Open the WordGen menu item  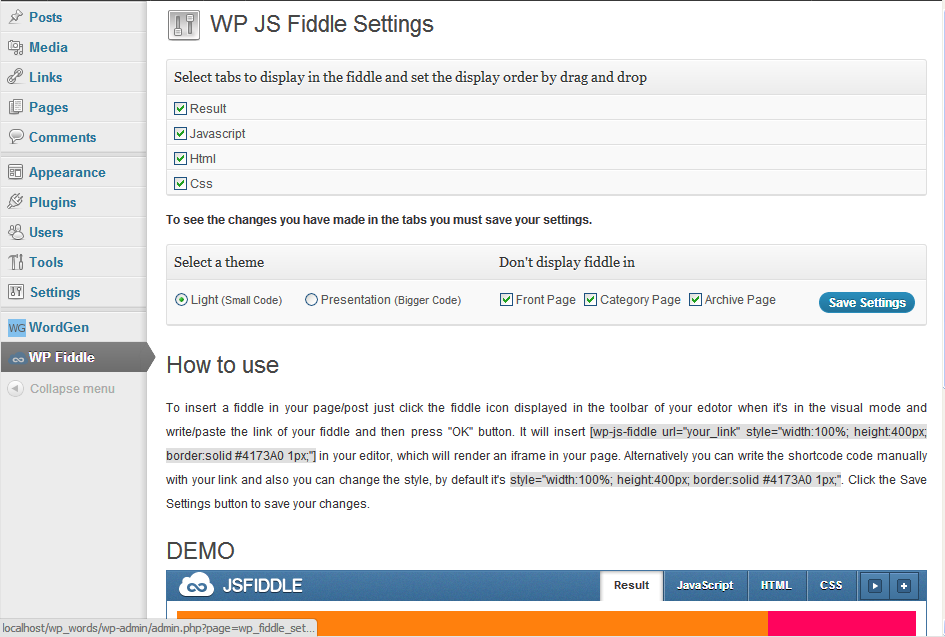click(59, 327)
